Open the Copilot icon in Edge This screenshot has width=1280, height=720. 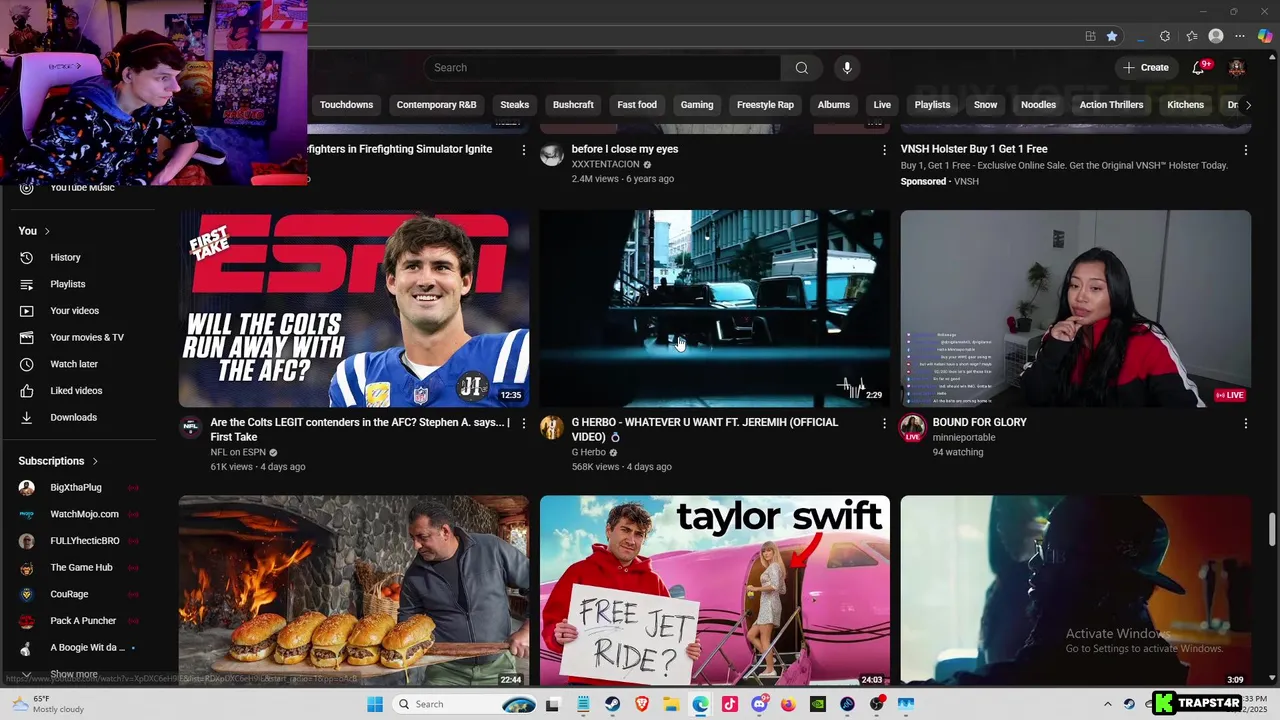coord(1265,36)
